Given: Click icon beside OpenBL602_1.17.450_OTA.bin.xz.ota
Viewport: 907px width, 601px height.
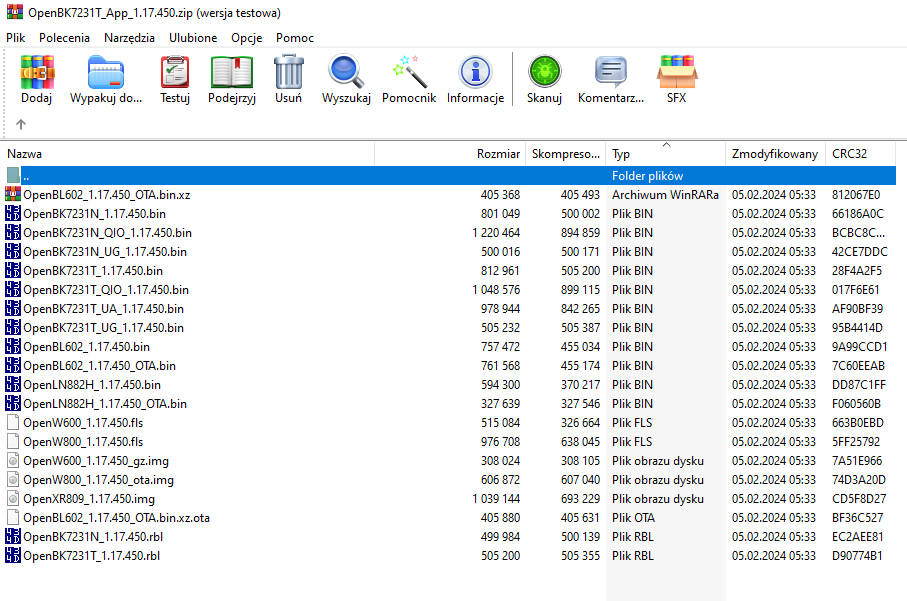Looking at the screenshot, I should 13,518.
